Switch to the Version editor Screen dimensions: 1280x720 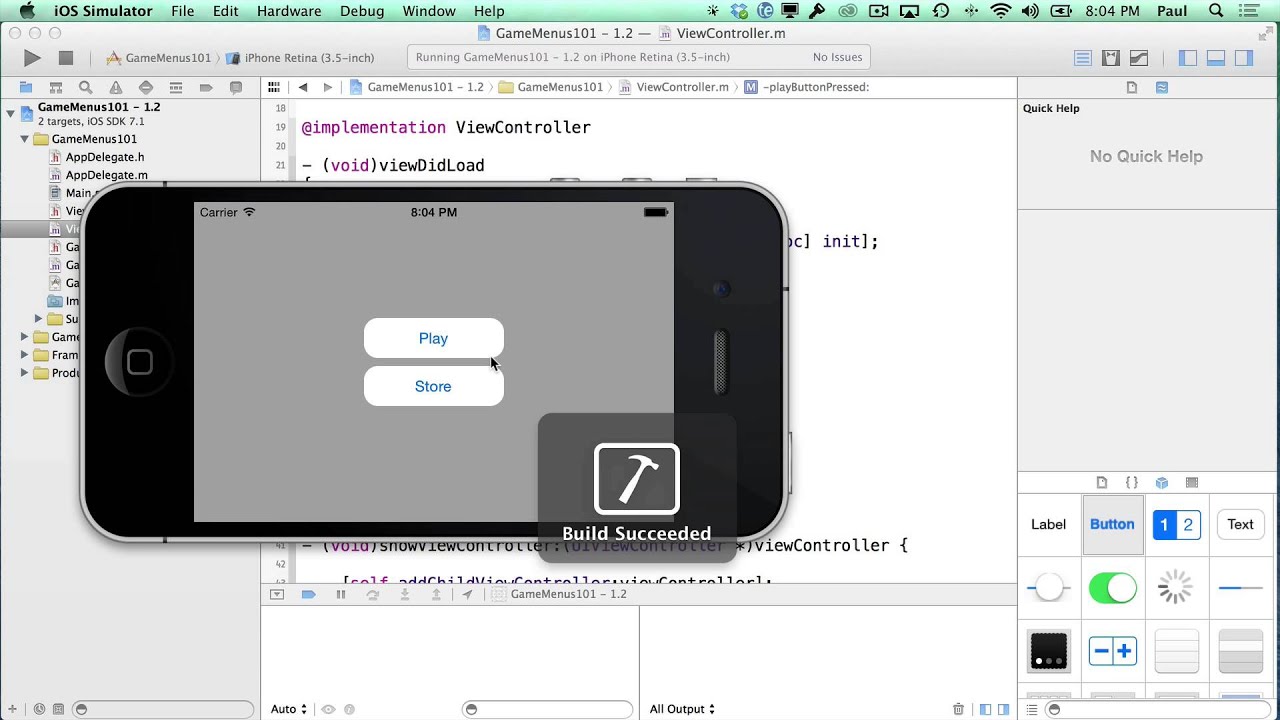[1139, 58]
